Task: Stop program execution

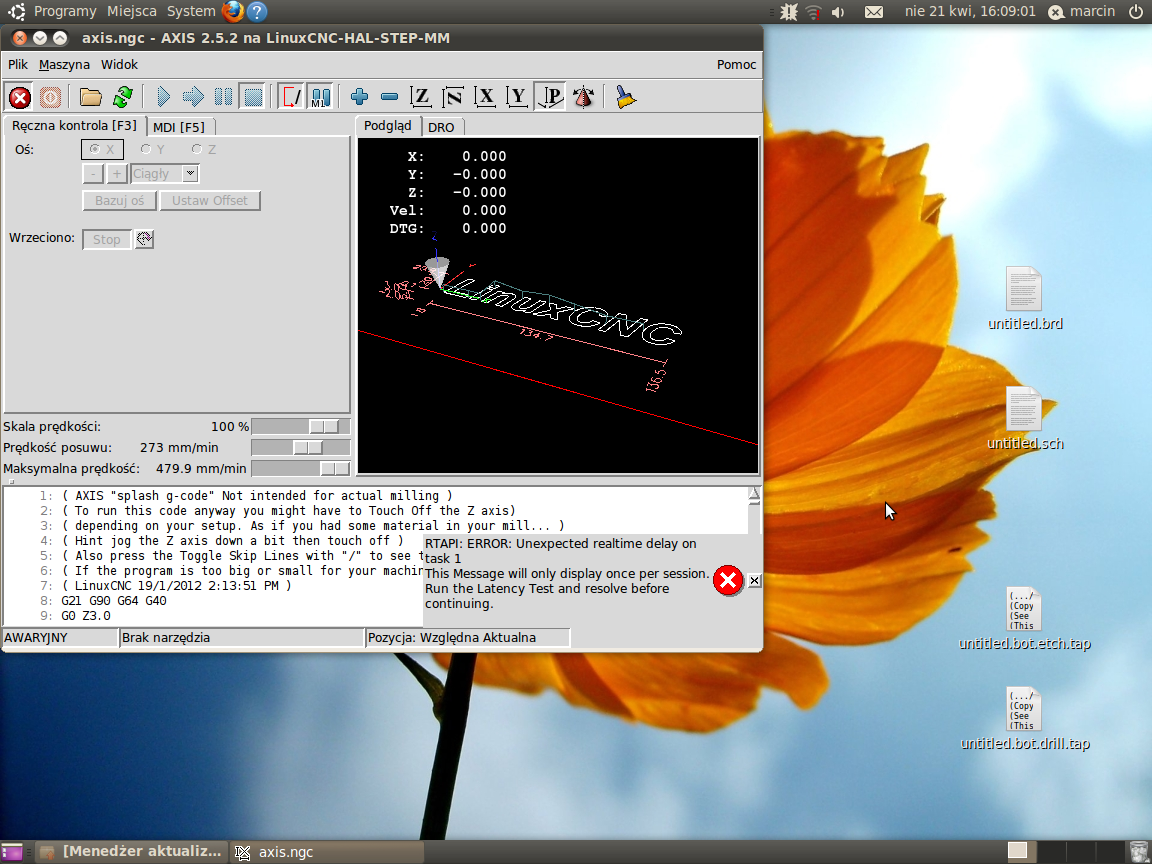Action: point(253,97)
